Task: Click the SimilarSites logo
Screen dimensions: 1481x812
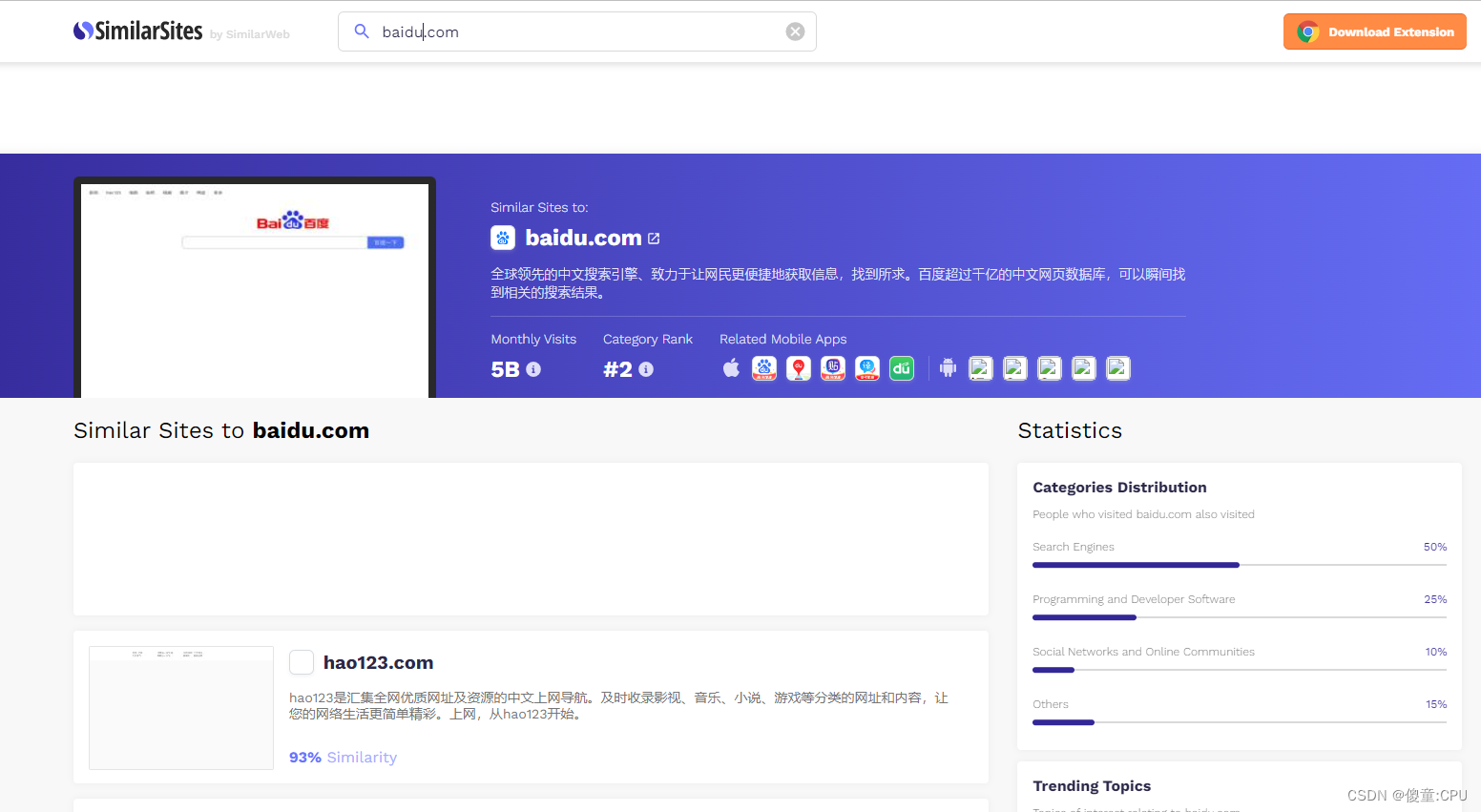Action: pyautogui.click(x=138, y=31)
